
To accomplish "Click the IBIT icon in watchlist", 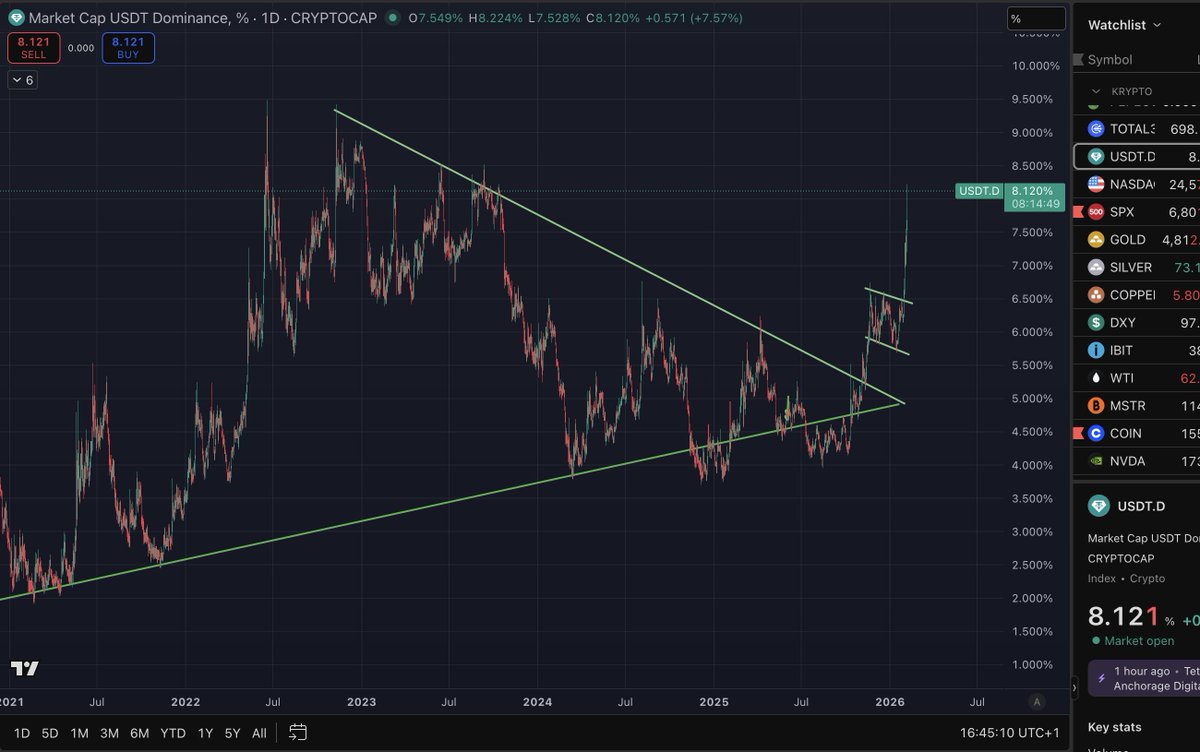I will click(1095, 350).
